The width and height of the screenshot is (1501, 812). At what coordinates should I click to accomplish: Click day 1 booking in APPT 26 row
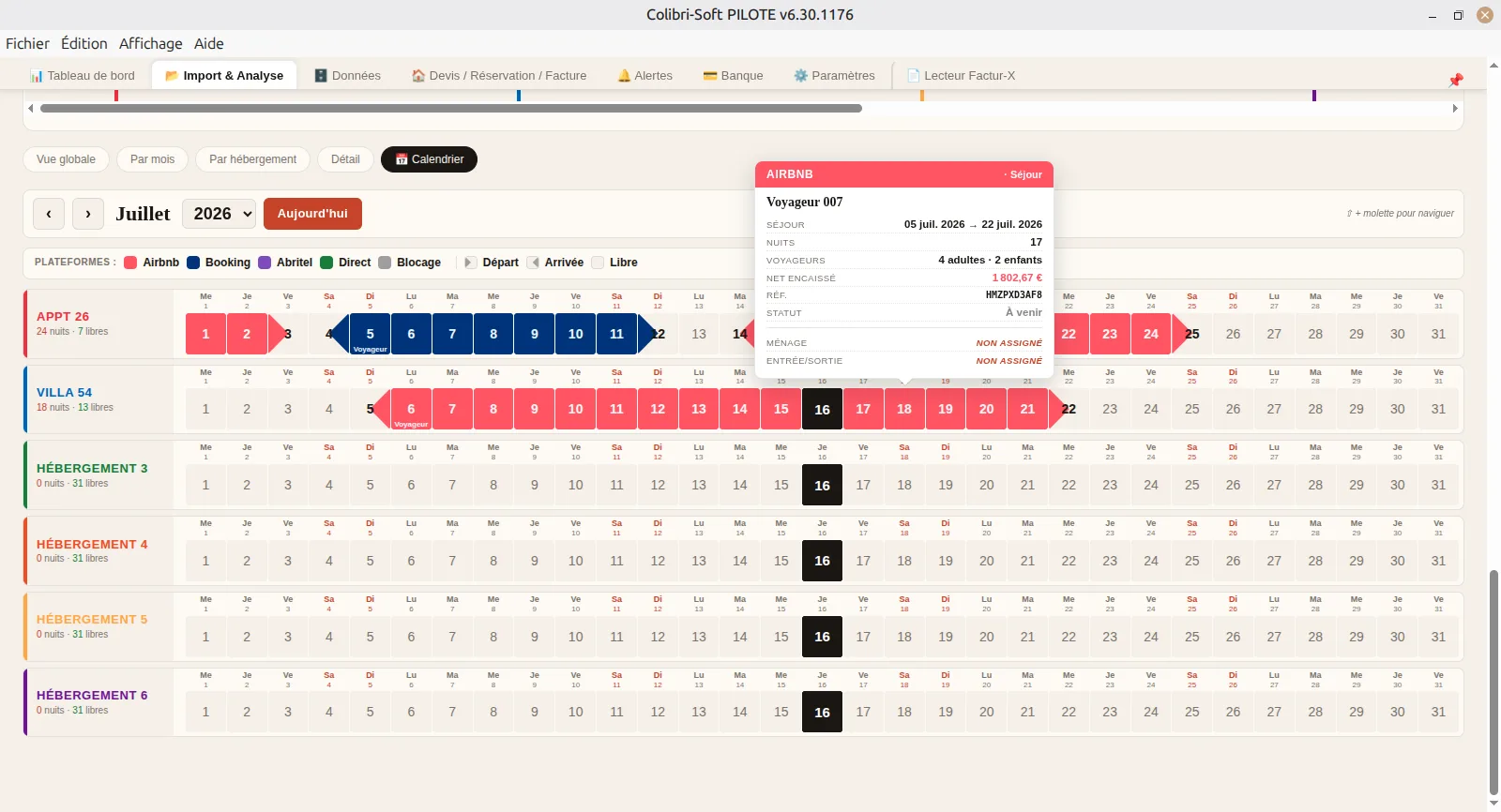pos(205,334)
